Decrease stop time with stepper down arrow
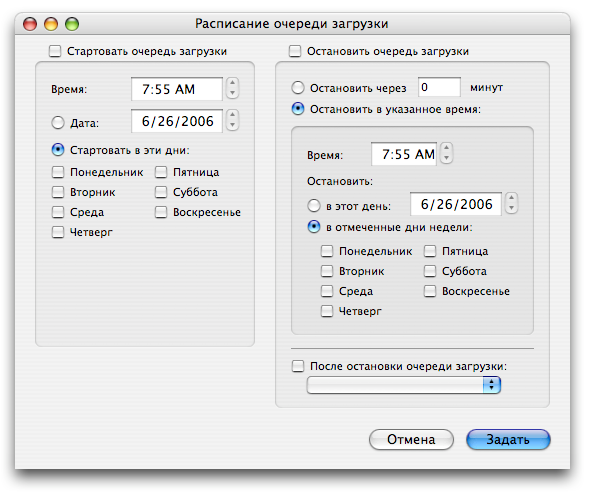Image resolution: width=590 pixels, height=492 pixels. (x=447, y=158)
